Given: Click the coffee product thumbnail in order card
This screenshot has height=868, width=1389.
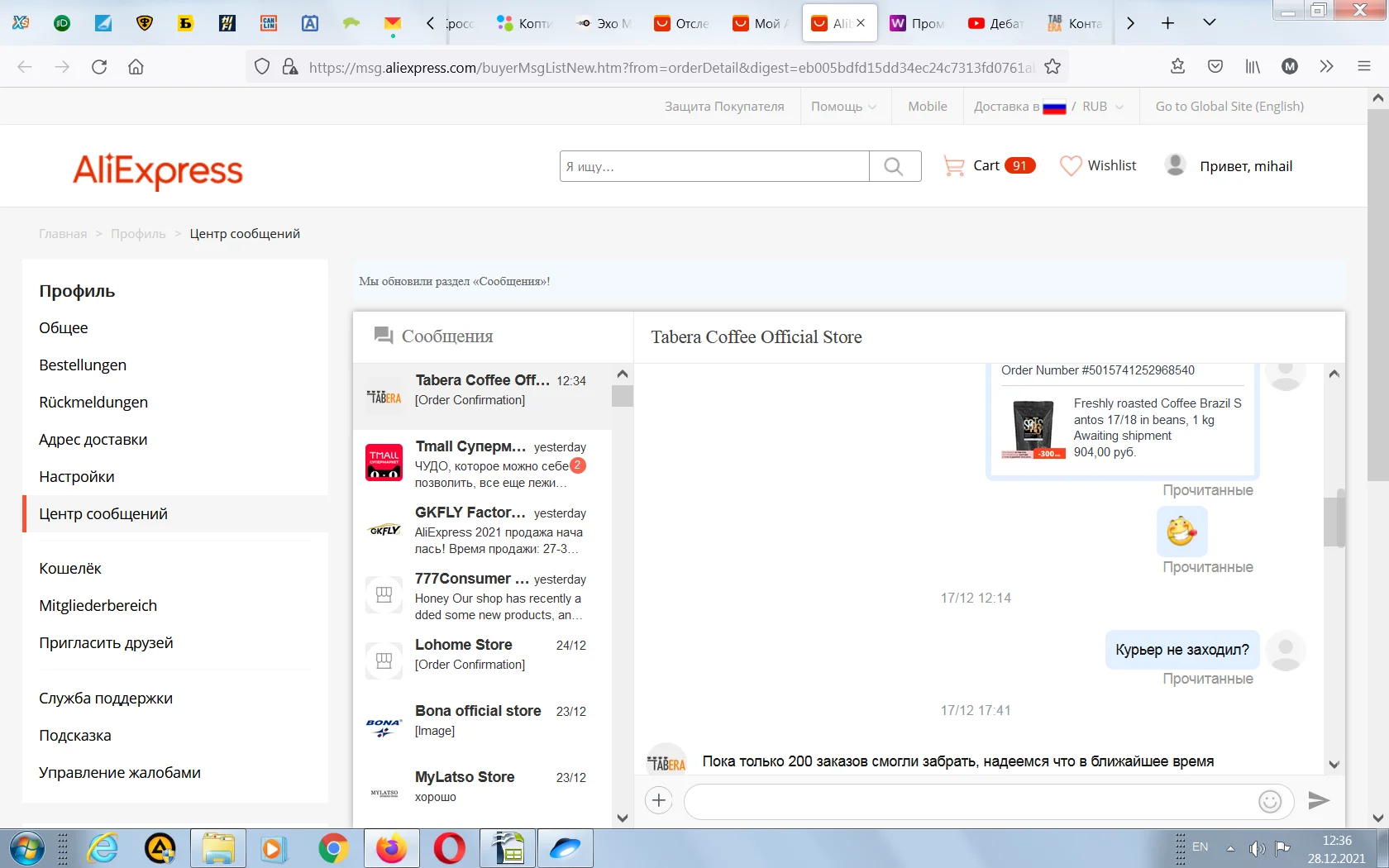Looking at the screenshot, I should [x=1033, y=428].
